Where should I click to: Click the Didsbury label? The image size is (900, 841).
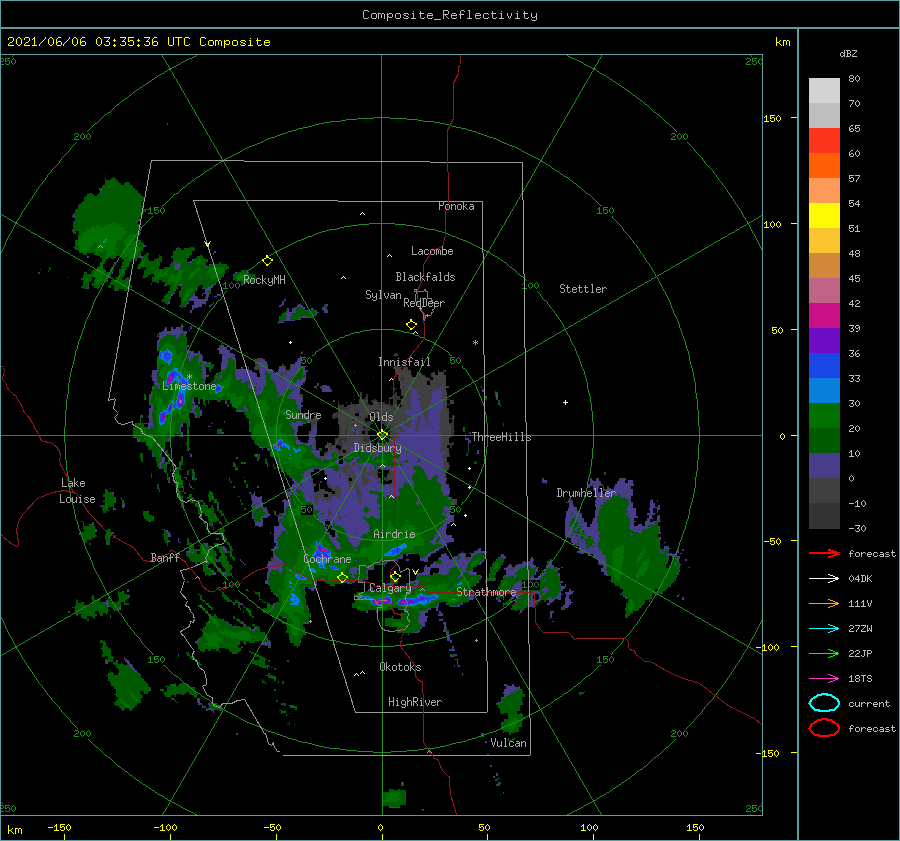pyautogui.click(x=377, y=448)
